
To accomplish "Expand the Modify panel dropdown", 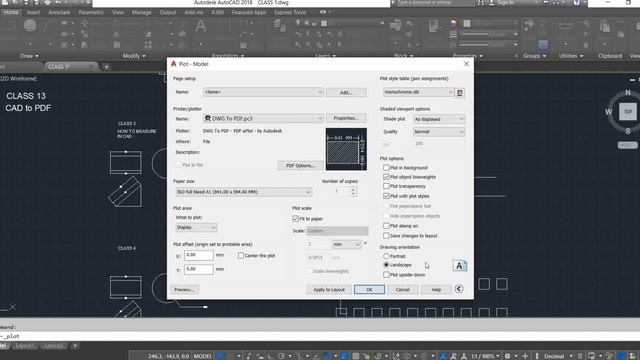I will (x=134, y=56).
